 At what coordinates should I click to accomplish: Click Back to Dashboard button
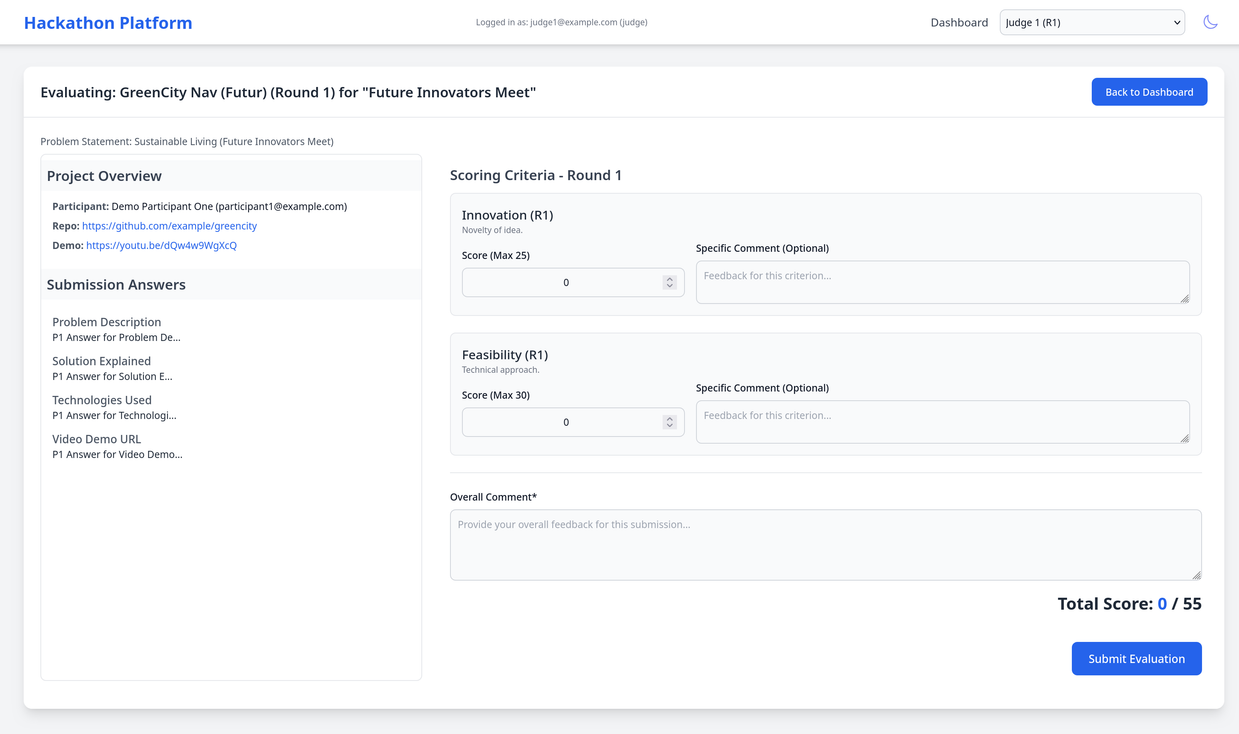click(x=1148, y=92)
